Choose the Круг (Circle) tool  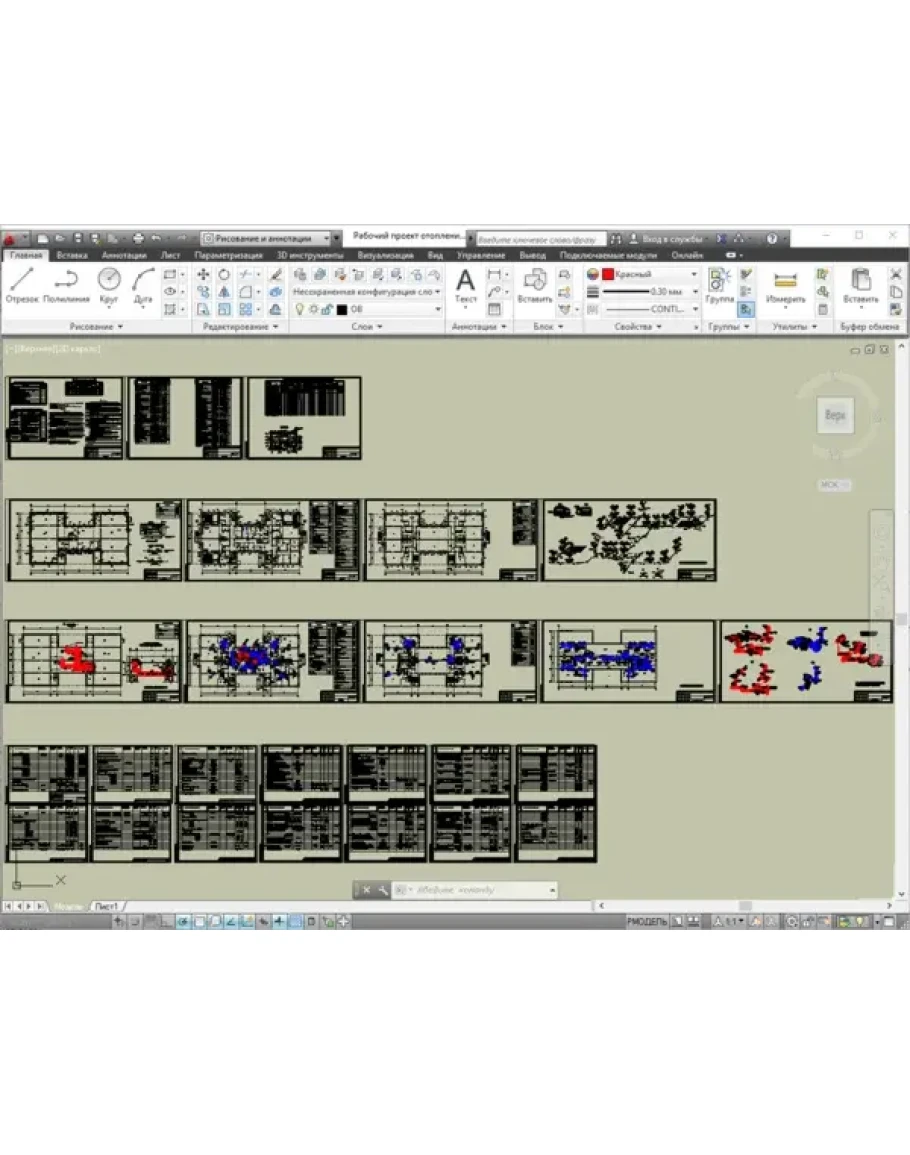[109, 283]
